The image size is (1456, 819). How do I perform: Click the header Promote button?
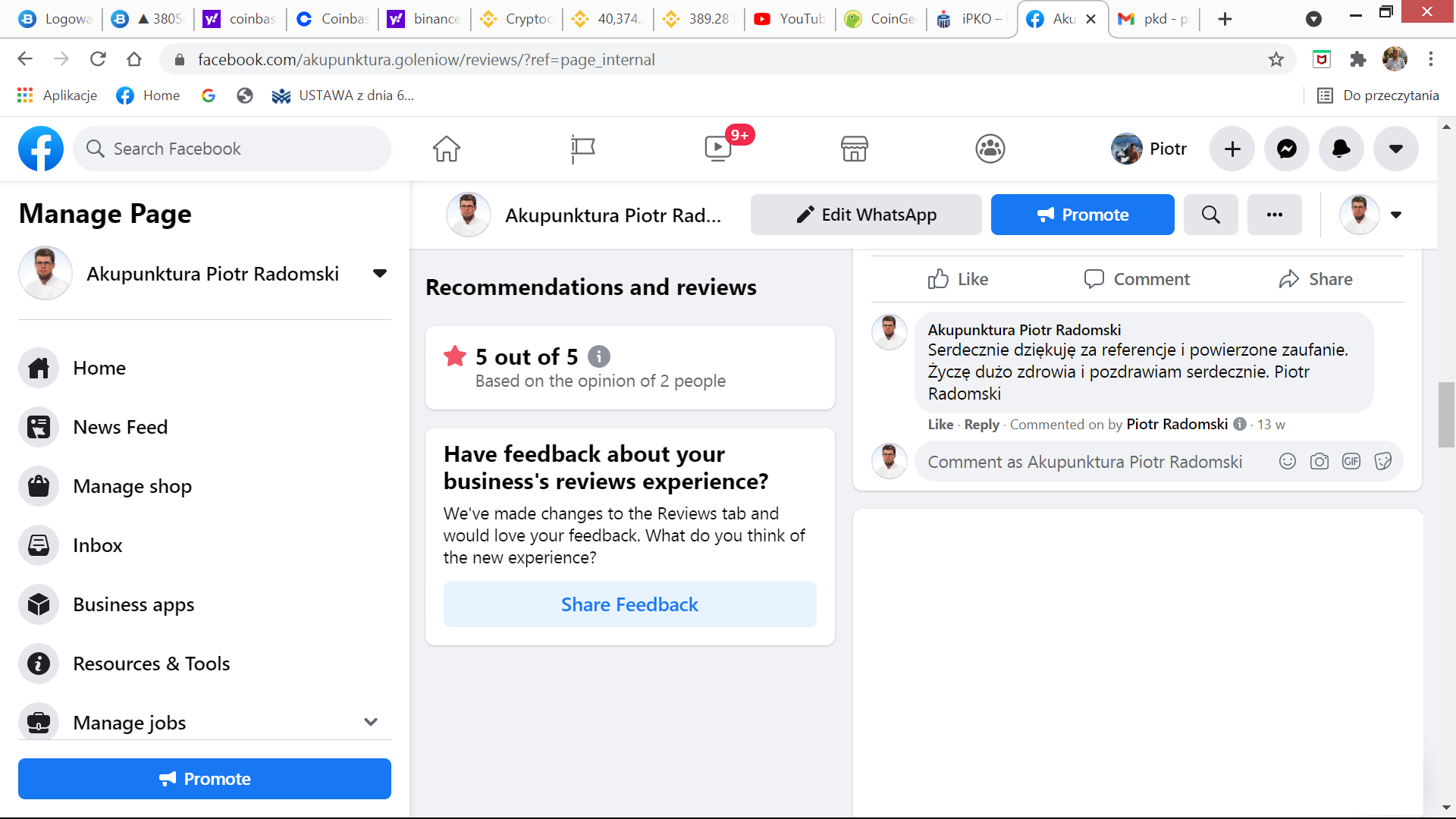[1083, 215]
